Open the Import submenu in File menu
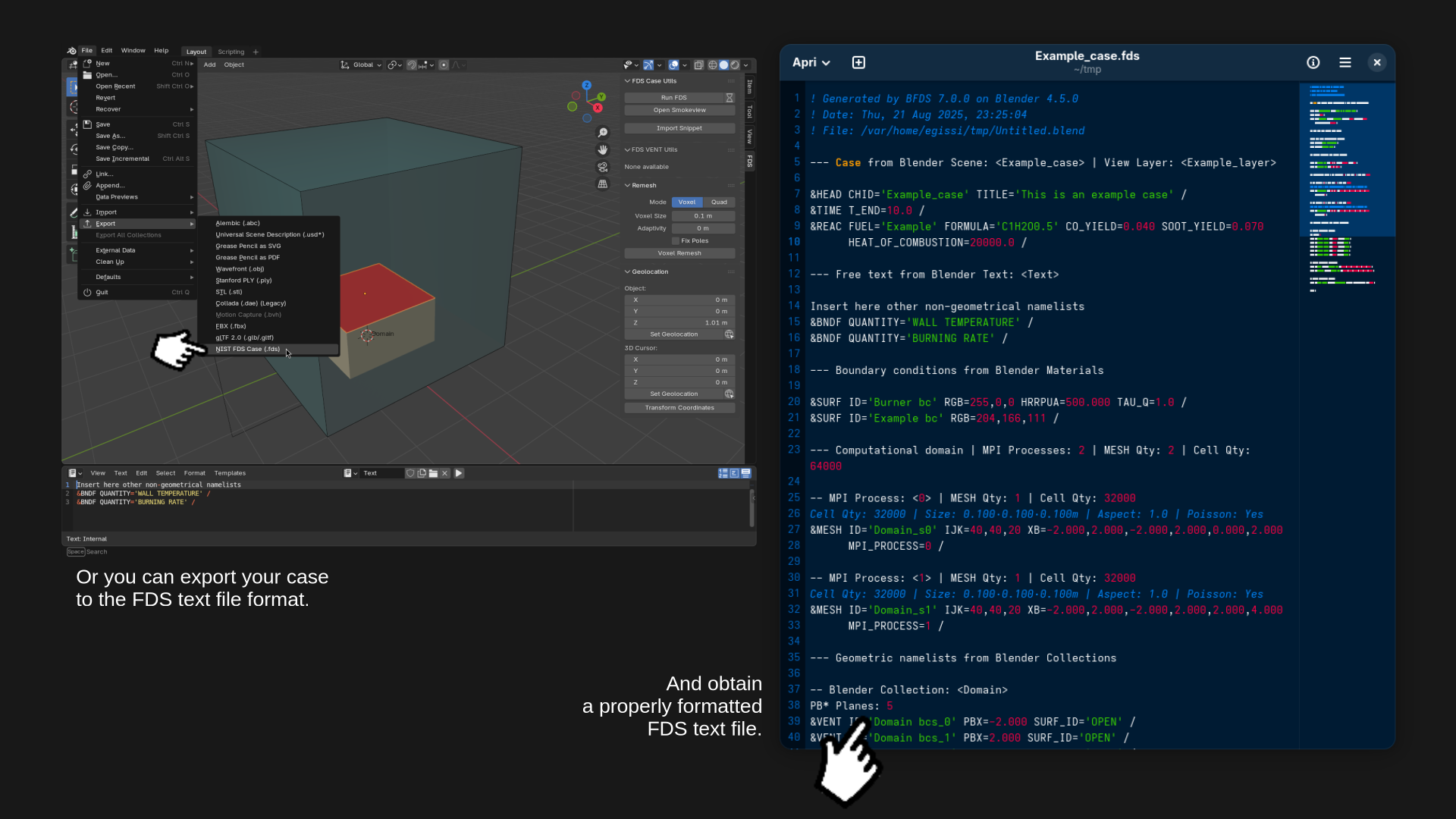Viewport: 1456px width, 819px height. (137, 212)
